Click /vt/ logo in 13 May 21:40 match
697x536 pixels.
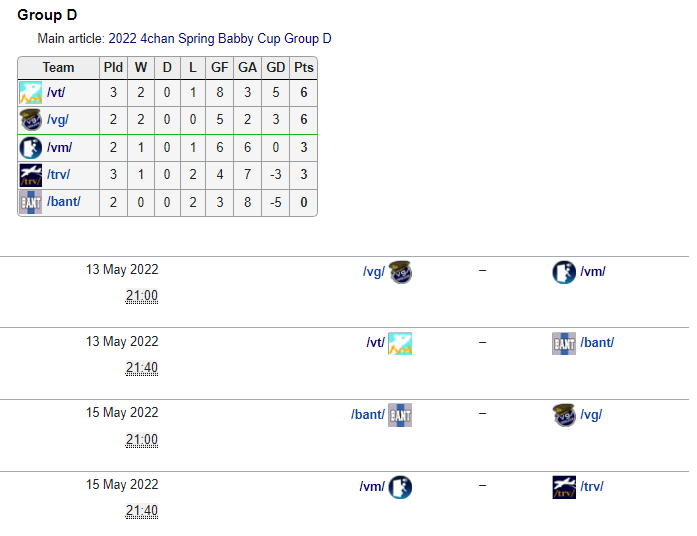[400, 343]
